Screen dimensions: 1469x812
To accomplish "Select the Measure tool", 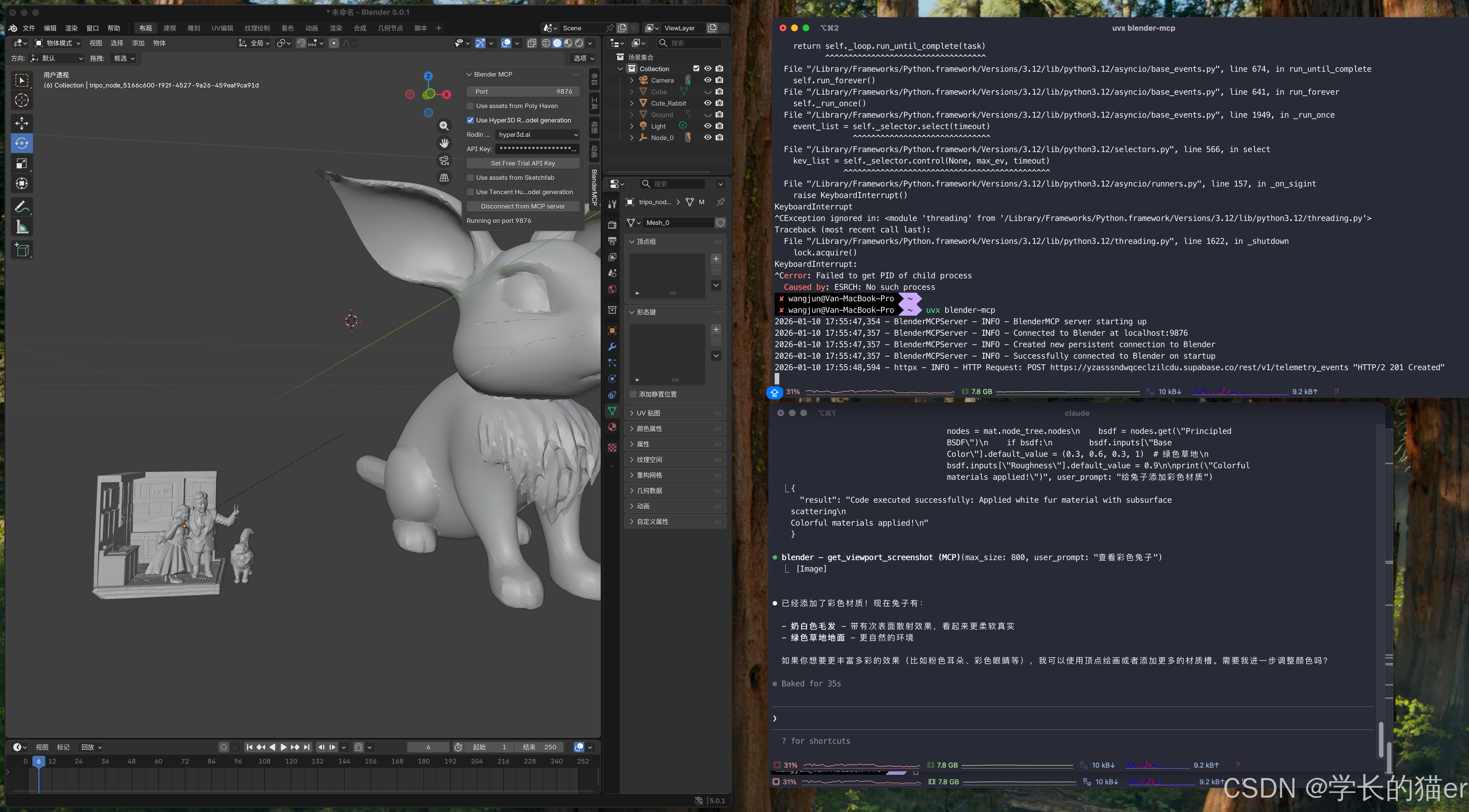I will (x=22, y=228).
